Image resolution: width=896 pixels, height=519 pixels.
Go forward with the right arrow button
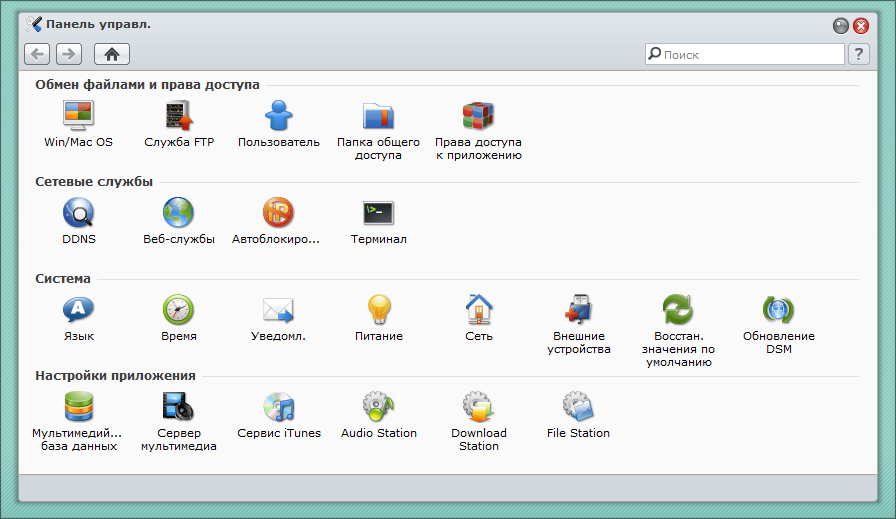pyautogui.click(x=69, y=54)
